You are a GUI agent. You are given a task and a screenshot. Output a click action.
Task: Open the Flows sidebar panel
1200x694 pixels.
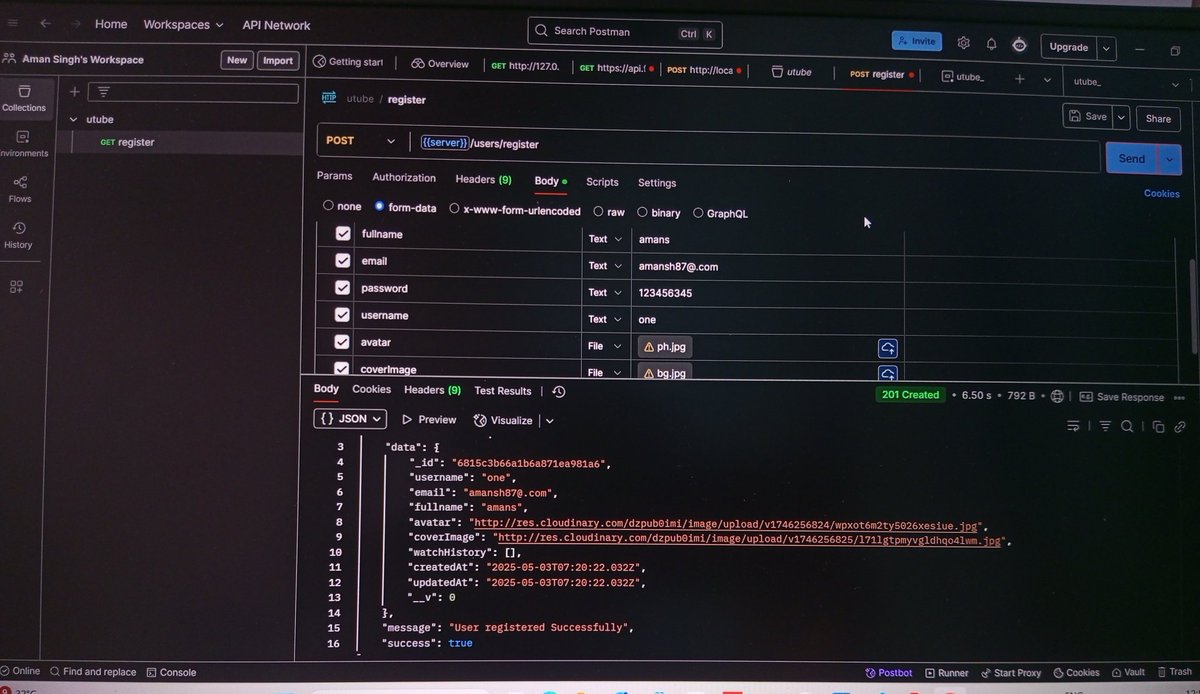[x=20, y=189]
